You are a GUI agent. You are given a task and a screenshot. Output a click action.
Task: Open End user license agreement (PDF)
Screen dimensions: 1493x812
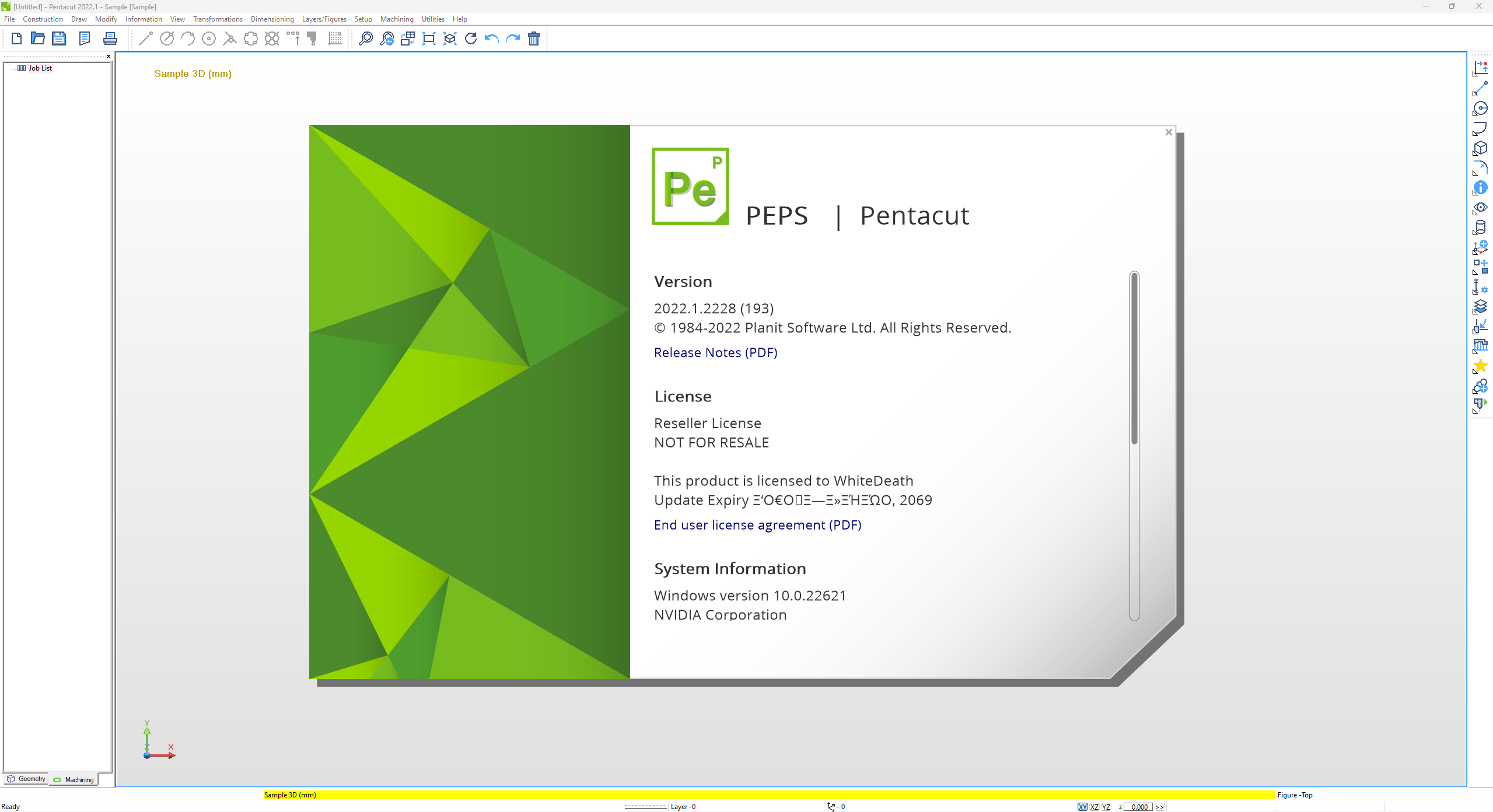[x=757, y=525]
